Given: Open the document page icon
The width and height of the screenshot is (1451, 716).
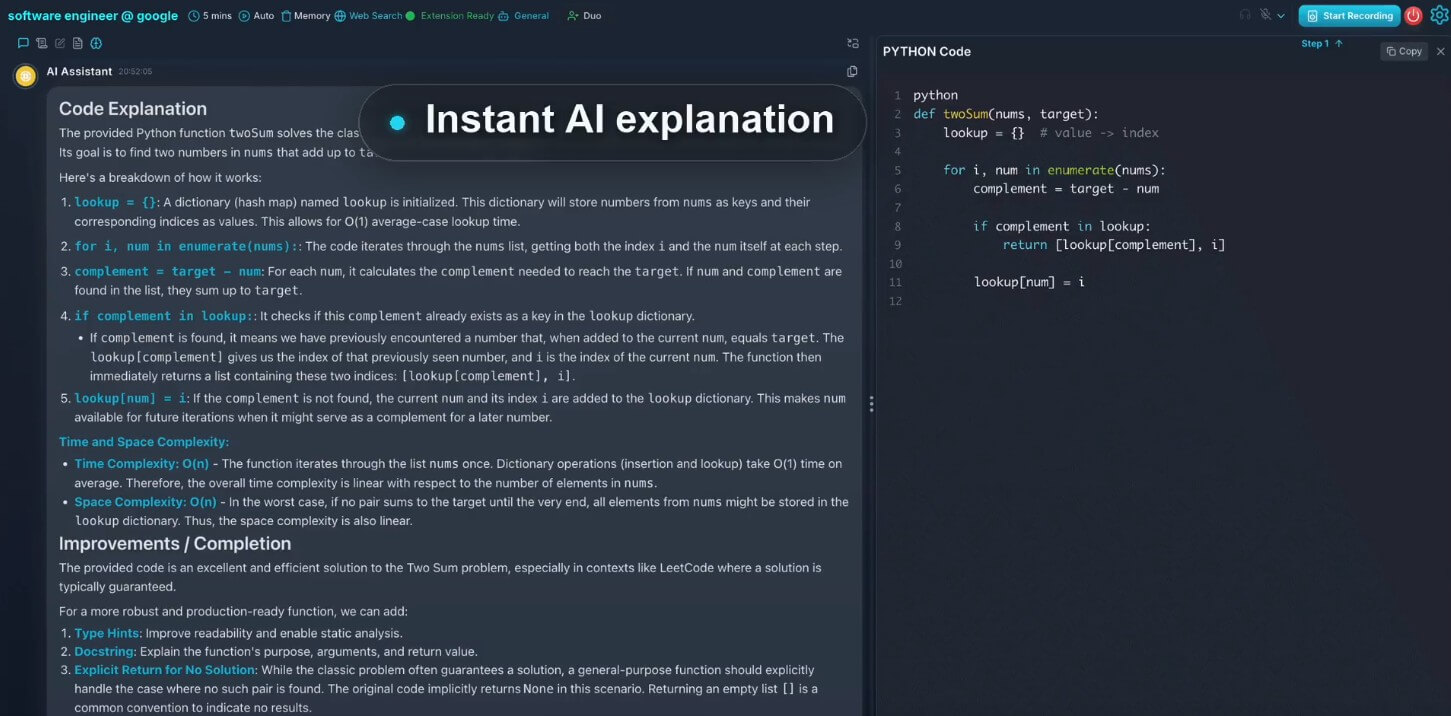Looking at the screenshot, I should point(78,43).
